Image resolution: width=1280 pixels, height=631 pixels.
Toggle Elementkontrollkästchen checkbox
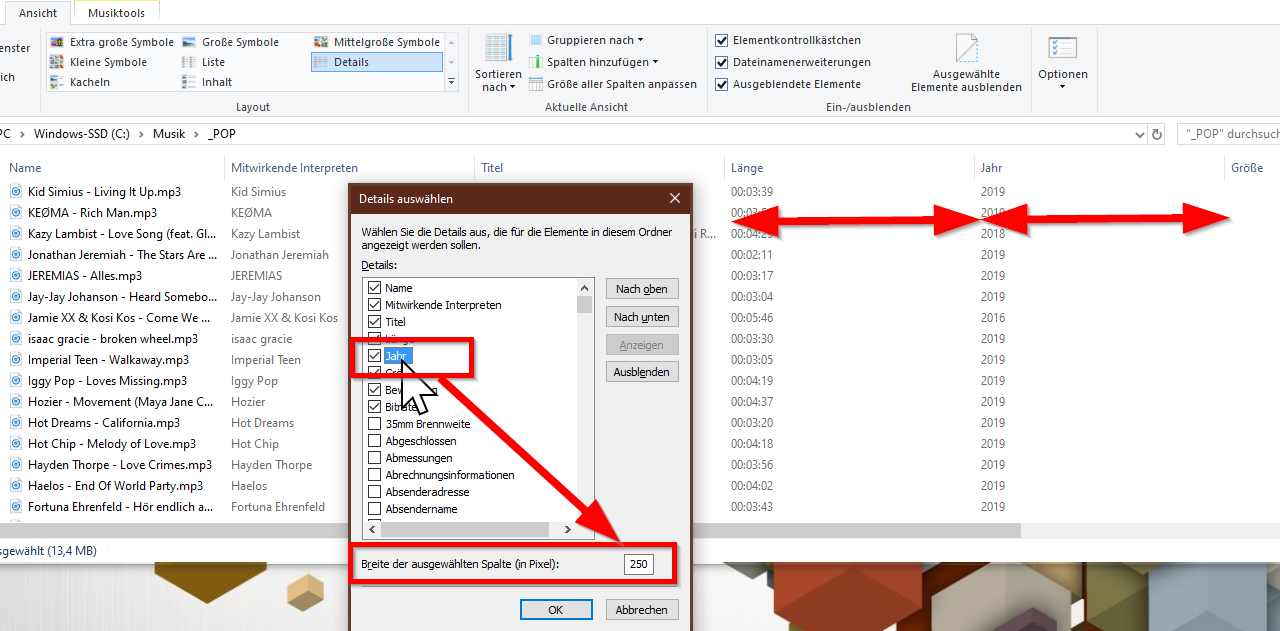click(x=722, y=40)
